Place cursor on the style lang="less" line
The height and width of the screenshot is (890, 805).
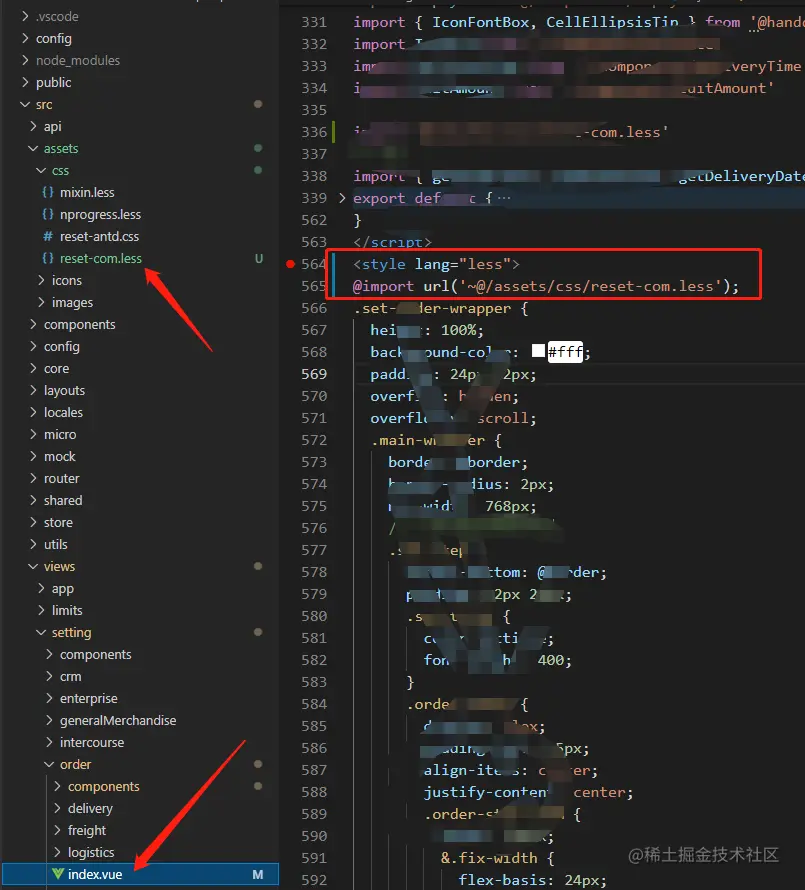click(x=436, y=265)
